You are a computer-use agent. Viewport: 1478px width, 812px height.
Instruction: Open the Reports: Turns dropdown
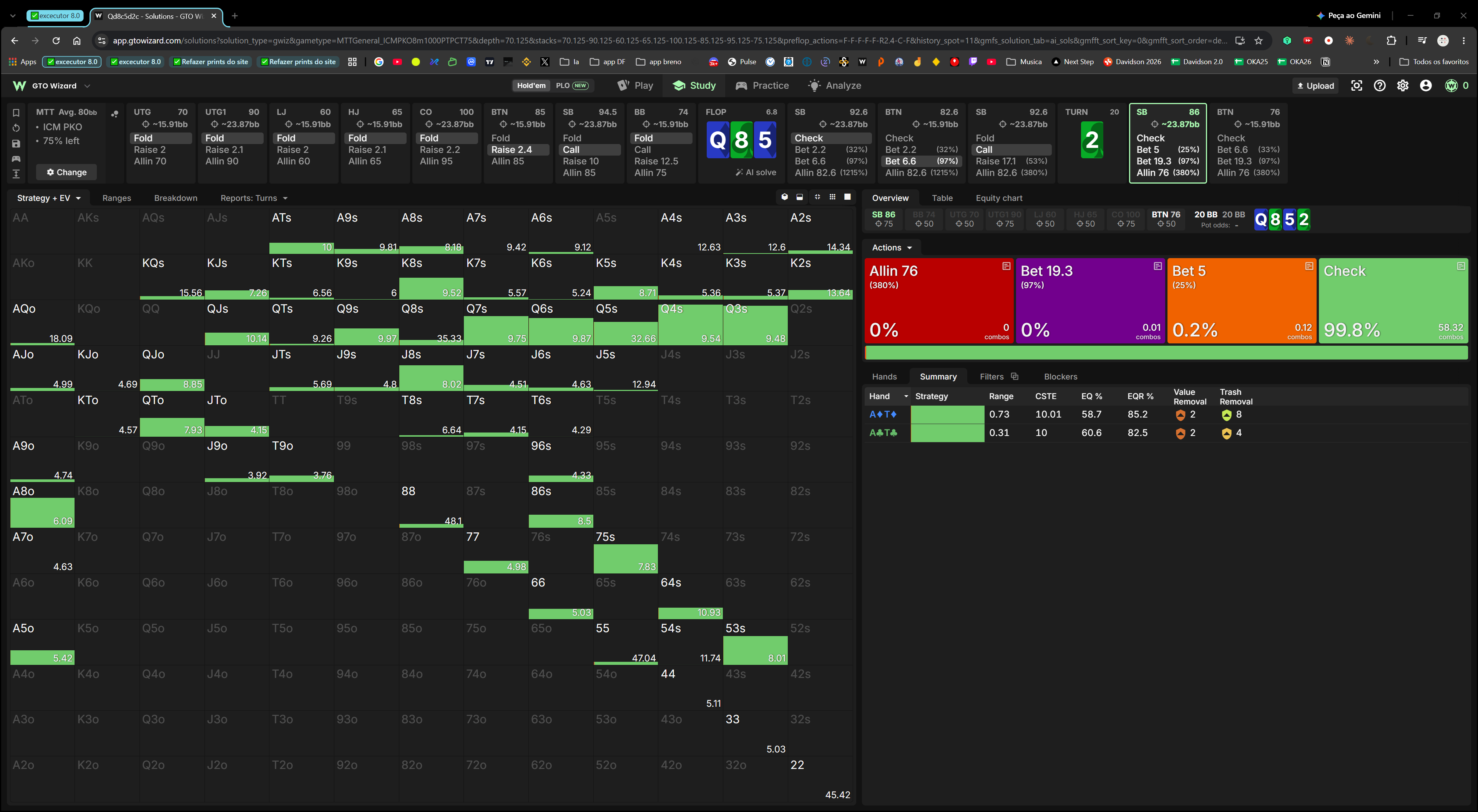click(254, 198)
